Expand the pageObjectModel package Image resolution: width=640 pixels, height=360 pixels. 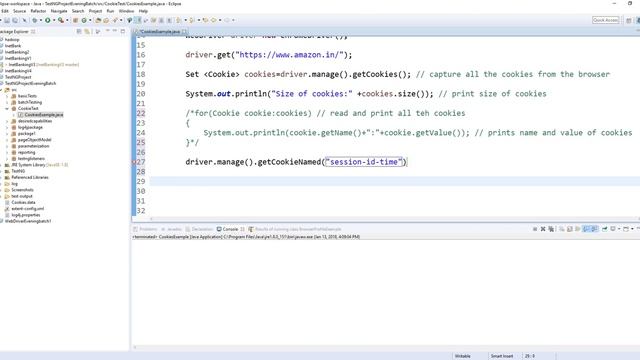click(7, 140)
